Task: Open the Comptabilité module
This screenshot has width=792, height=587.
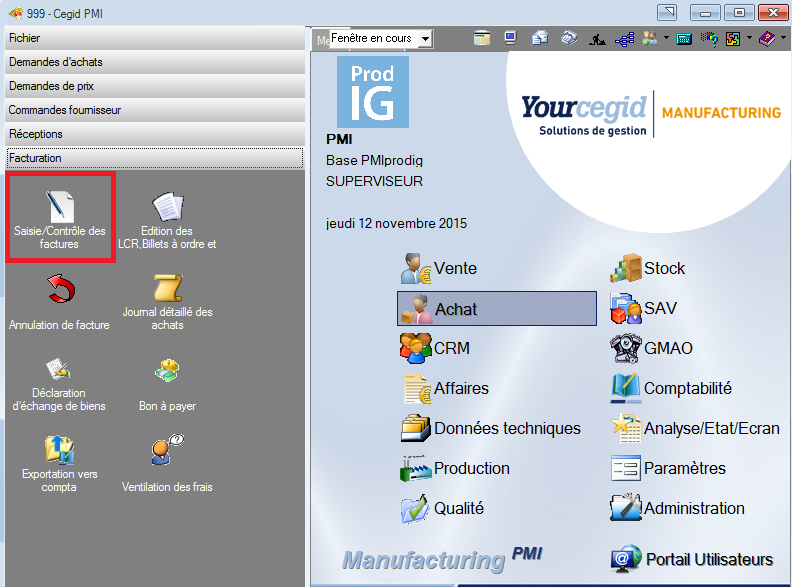Action: coord(671,388)
